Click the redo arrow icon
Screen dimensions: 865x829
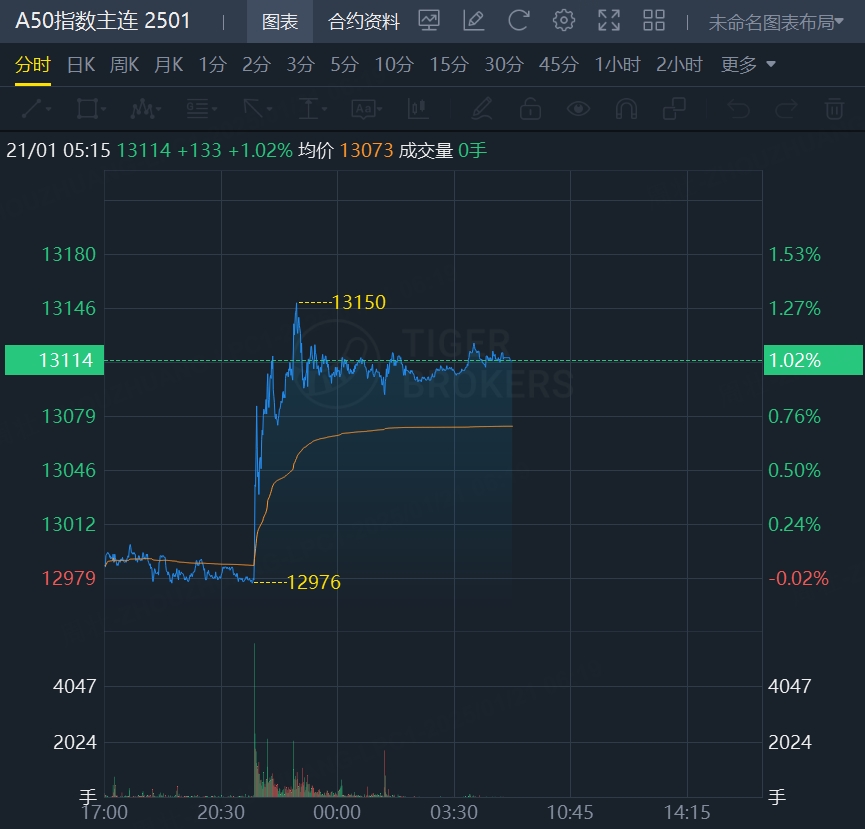(x=786, y=109)
